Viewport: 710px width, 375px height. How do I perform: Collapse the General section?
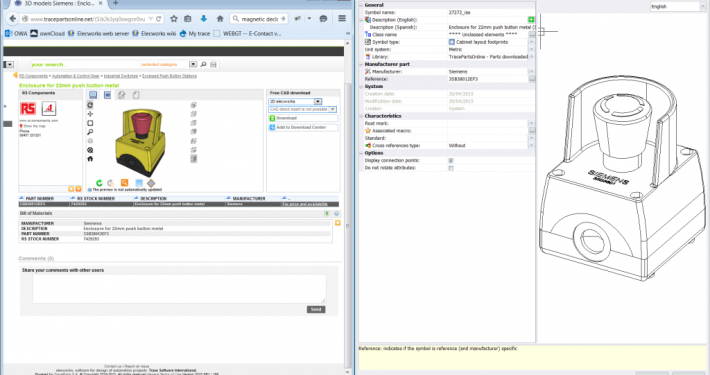(x=361, y=5)
